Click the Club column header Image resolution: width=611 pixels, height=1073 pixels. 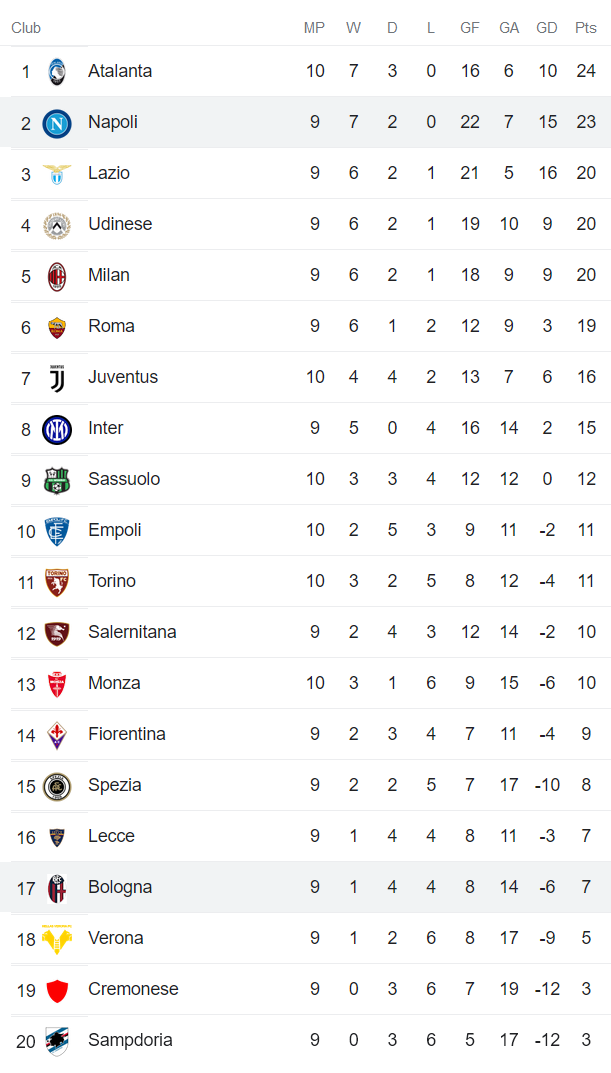pos(26,28)
